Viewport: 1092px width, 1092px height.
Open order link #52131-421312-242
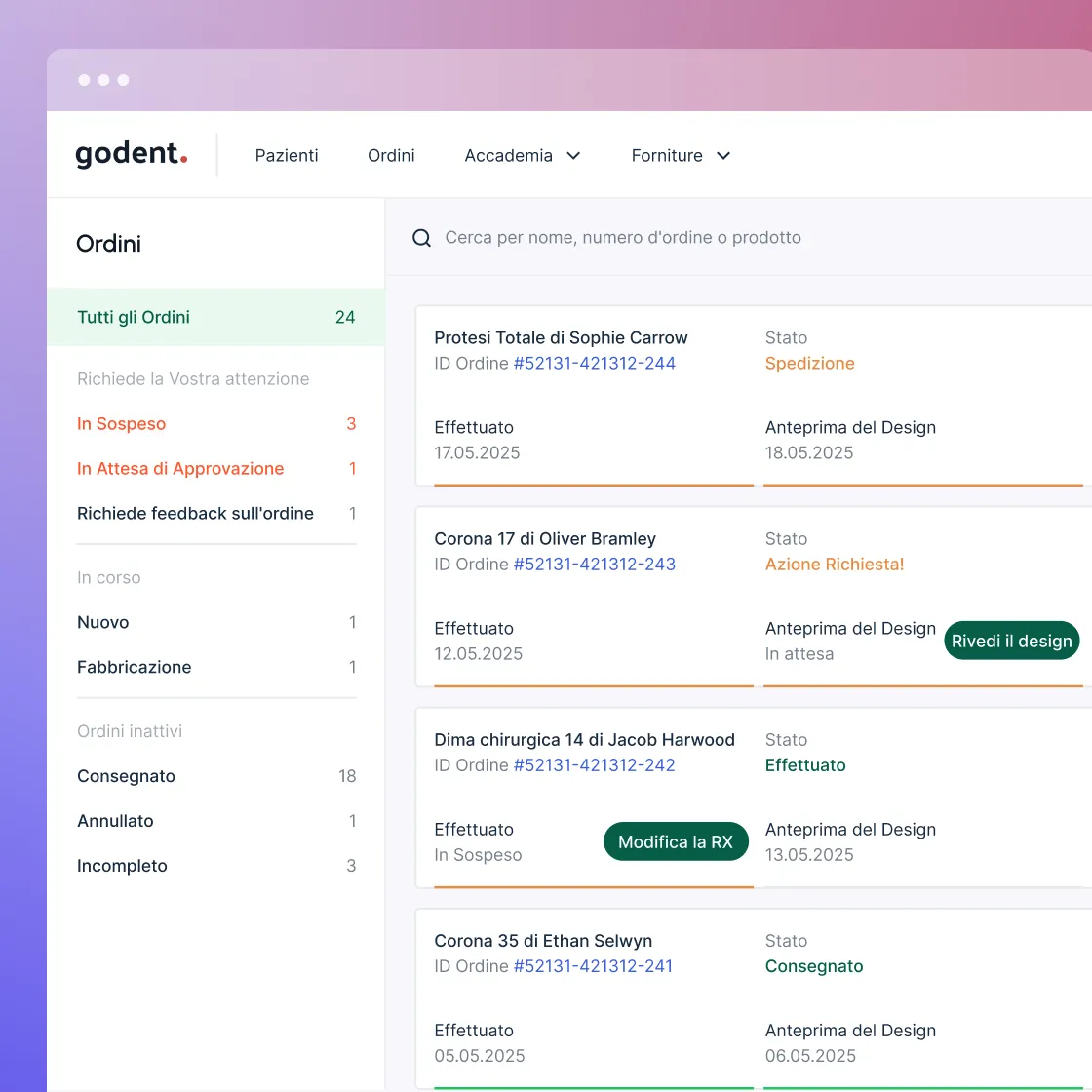click(x=594, y=764)
